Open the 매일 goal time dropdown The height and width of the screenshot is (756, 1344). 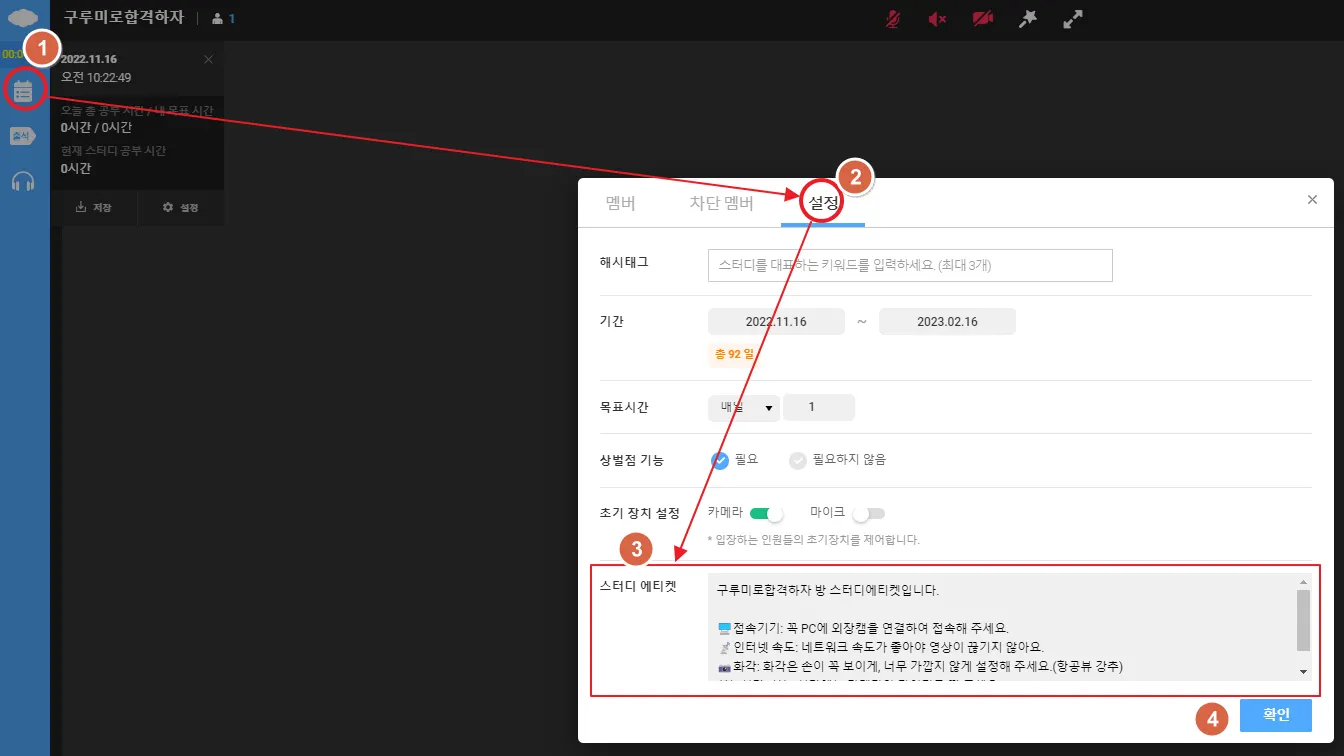pyautogui.click(x=744, y=407)
